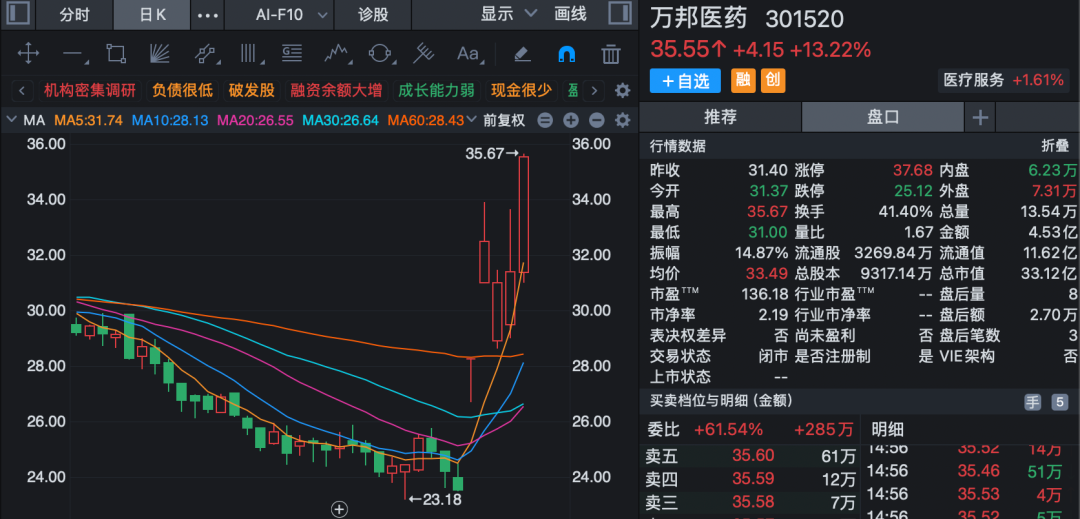This screenshot has width=1080, height=519.
Task: Select the rectangle drawing tool
Action: click(x=116, y=53)
